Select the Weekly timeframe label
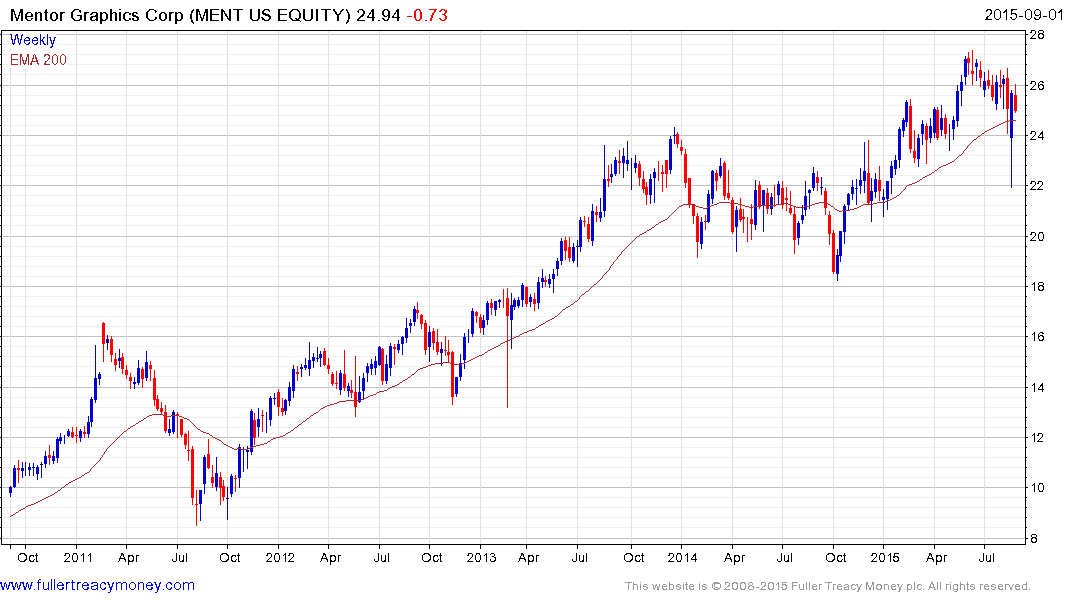 coord(33,40)
